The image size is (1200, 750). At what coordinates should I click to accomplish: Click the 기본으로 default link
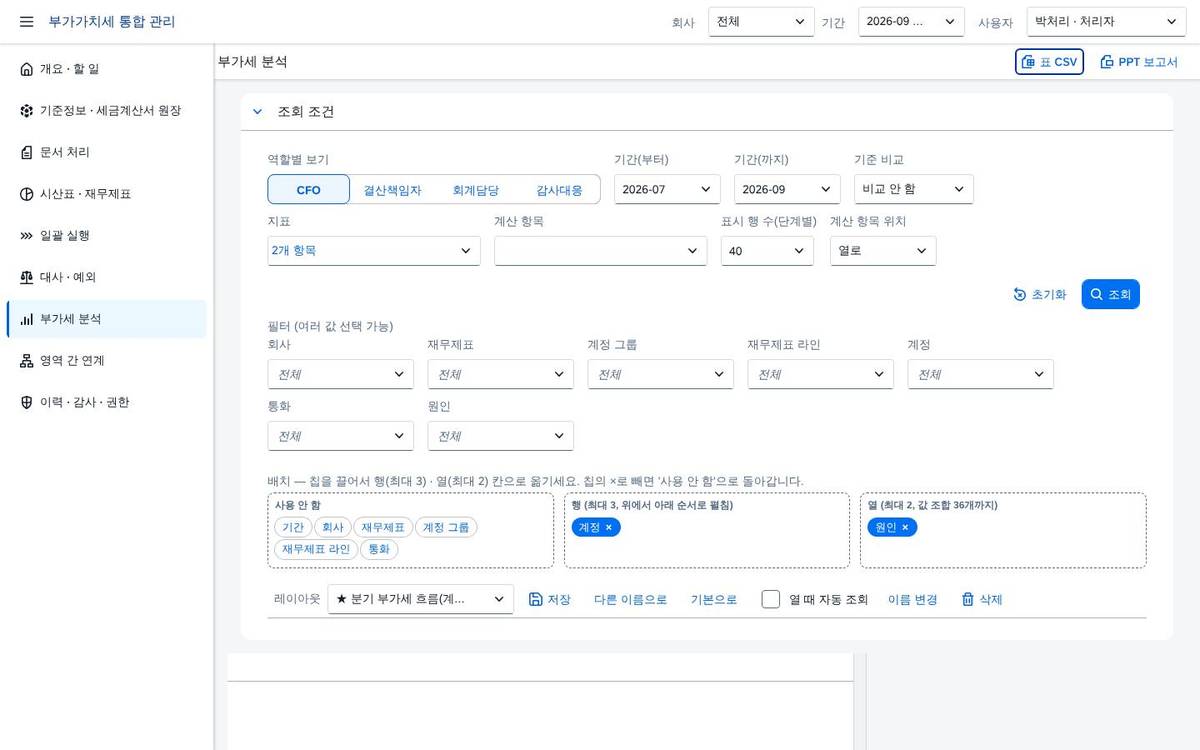tap(714, 599)
